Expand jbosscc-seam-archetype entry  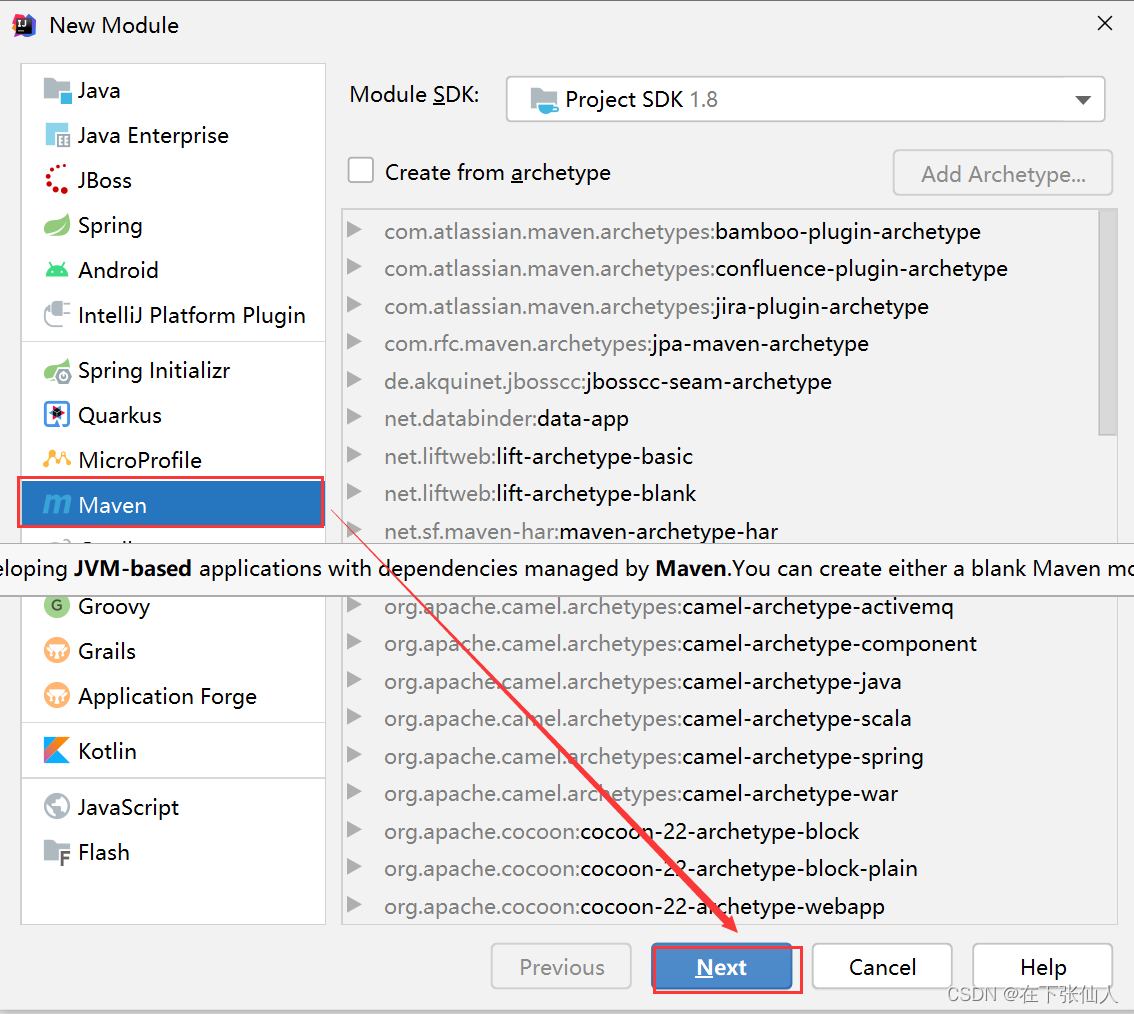coord(354,379)
